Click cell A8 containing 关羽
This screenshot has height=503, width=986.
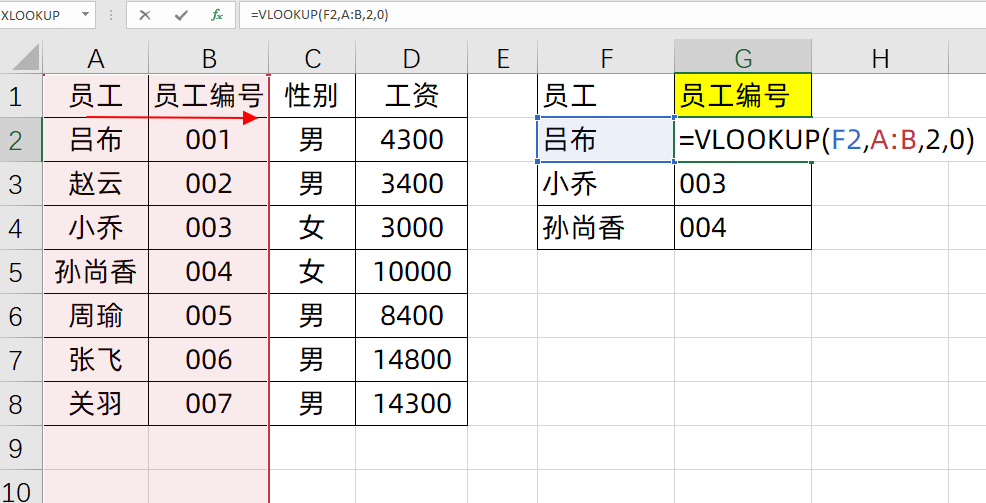96,404
